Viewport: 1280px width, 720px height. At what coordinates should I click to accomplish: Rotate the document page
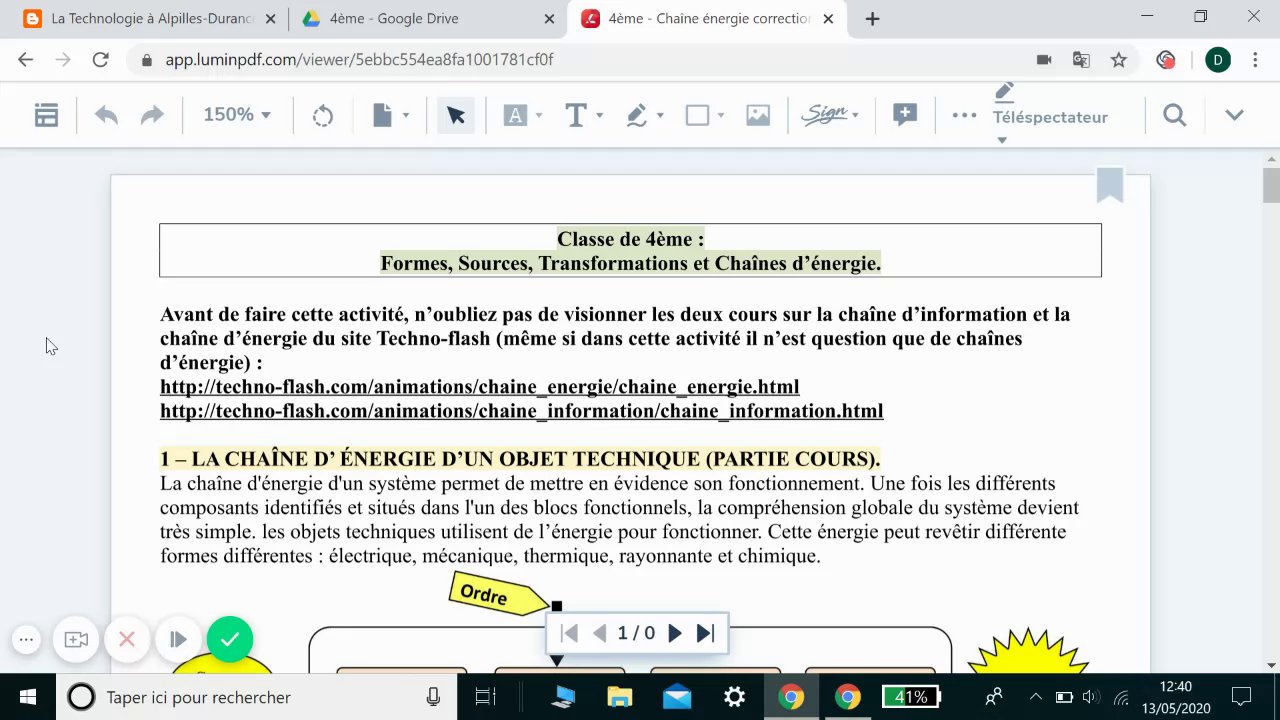point(323,116)
